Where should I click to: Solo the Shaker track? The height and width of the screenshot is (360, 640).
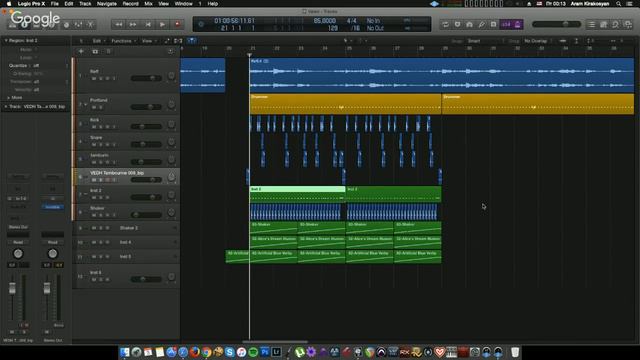101,215
